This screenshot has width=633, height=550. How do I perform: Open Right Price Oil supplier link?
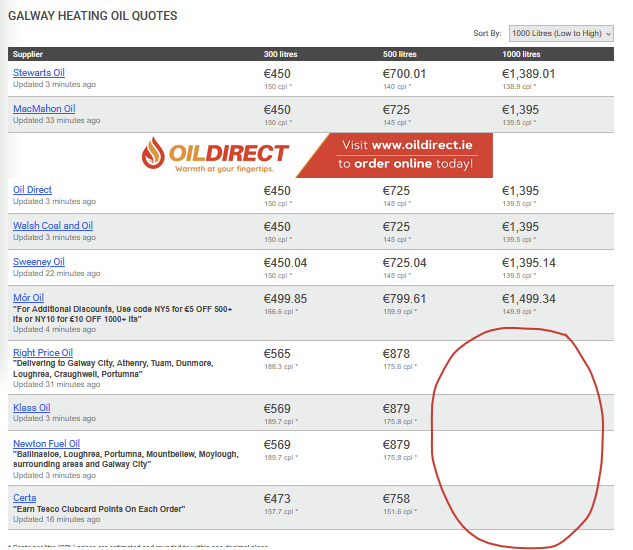click(x=43, y=353)
